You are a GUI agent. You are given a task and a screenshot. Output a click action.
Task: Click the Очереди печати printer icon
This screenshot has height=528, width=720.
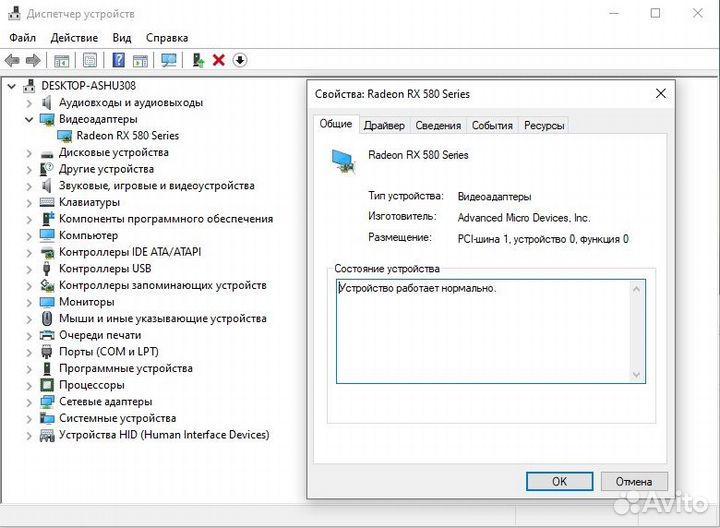(47, 335)
